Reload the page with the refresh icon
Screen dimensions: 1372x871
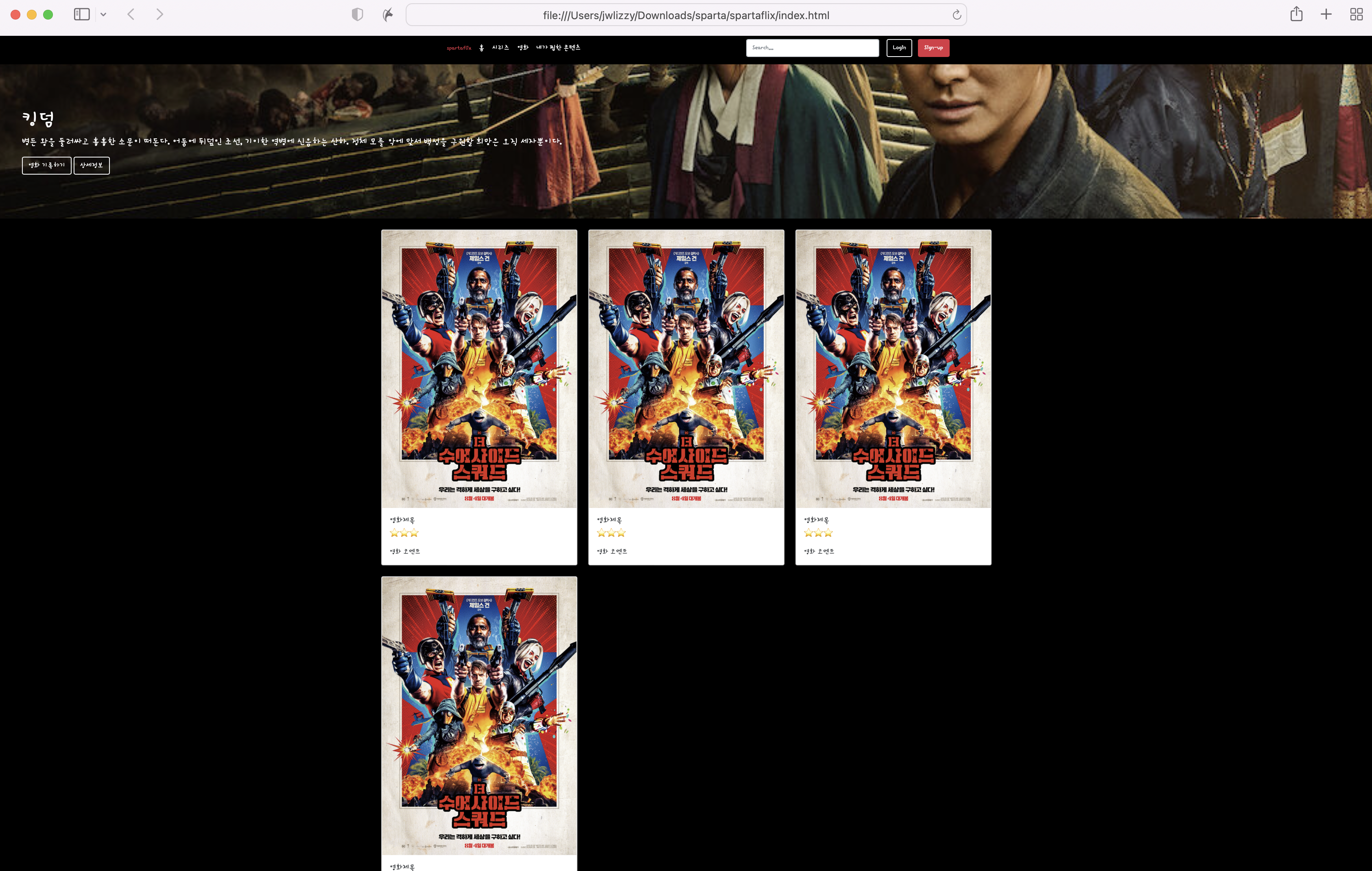(957, 15)
